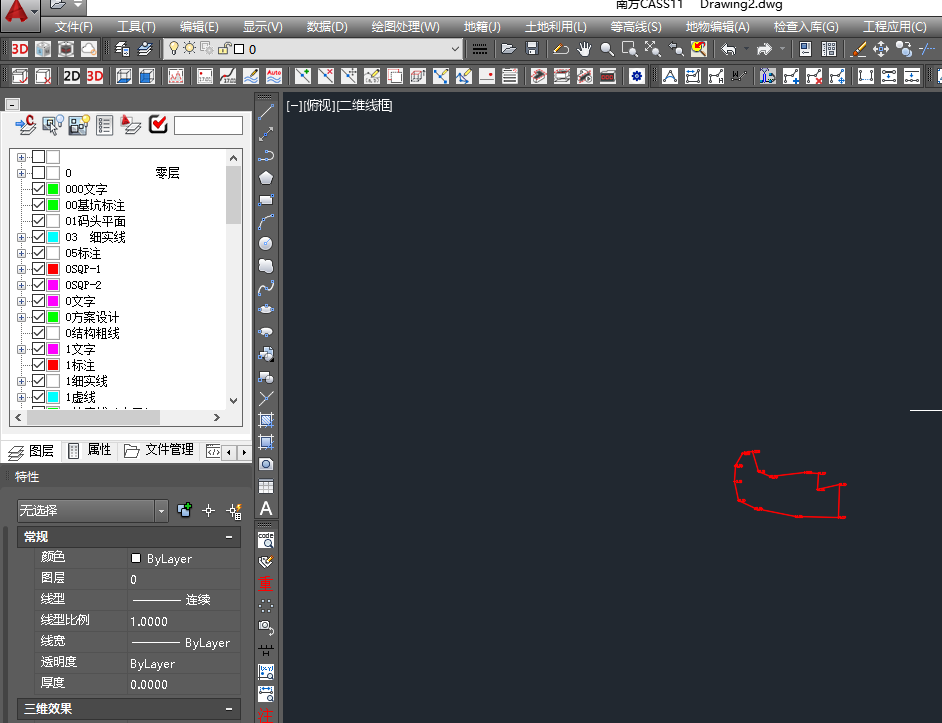Click the 二维线框 visual style label

point(365,106)
